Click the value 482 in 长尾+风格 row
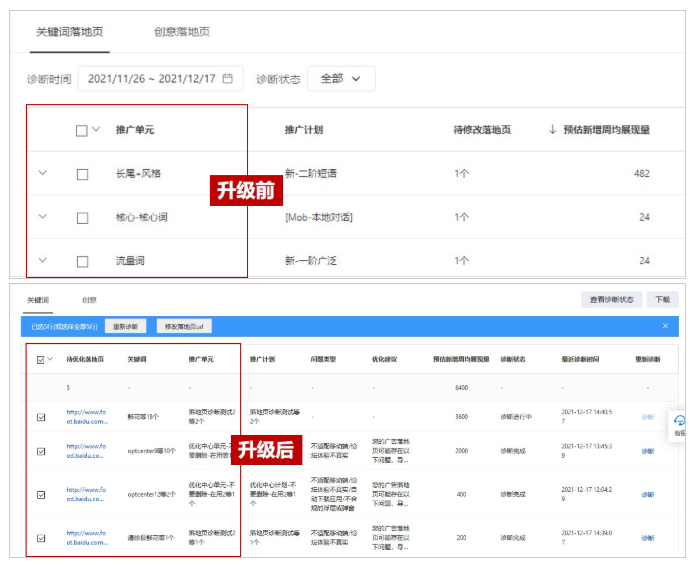The height and width of the screenshot is (565, 693). [x=642, y=173]
